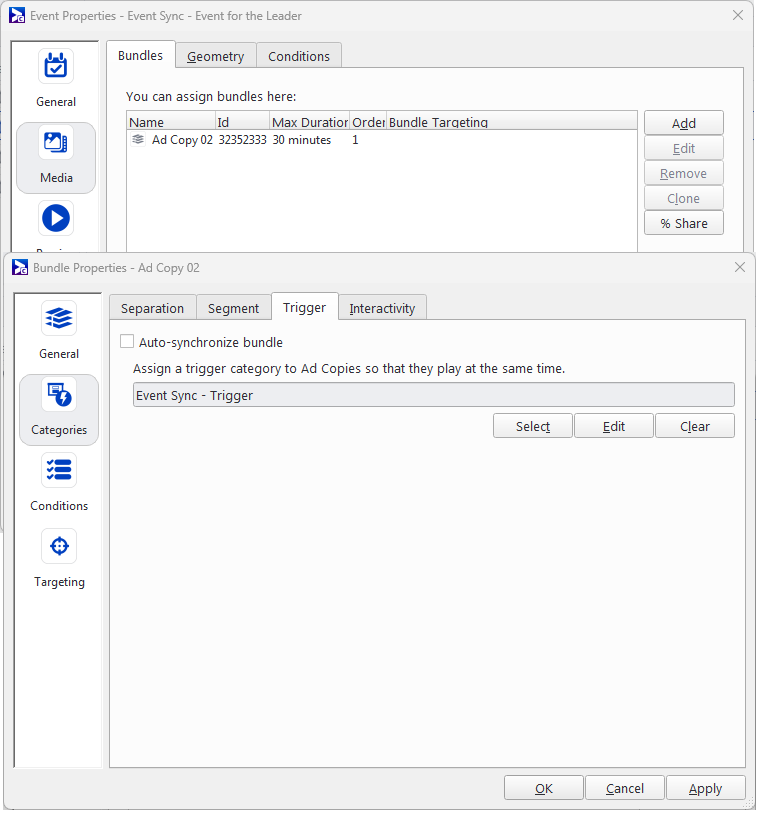
Task: Click the Event Sync - Trigger field
Action: [x=433, y=395]
